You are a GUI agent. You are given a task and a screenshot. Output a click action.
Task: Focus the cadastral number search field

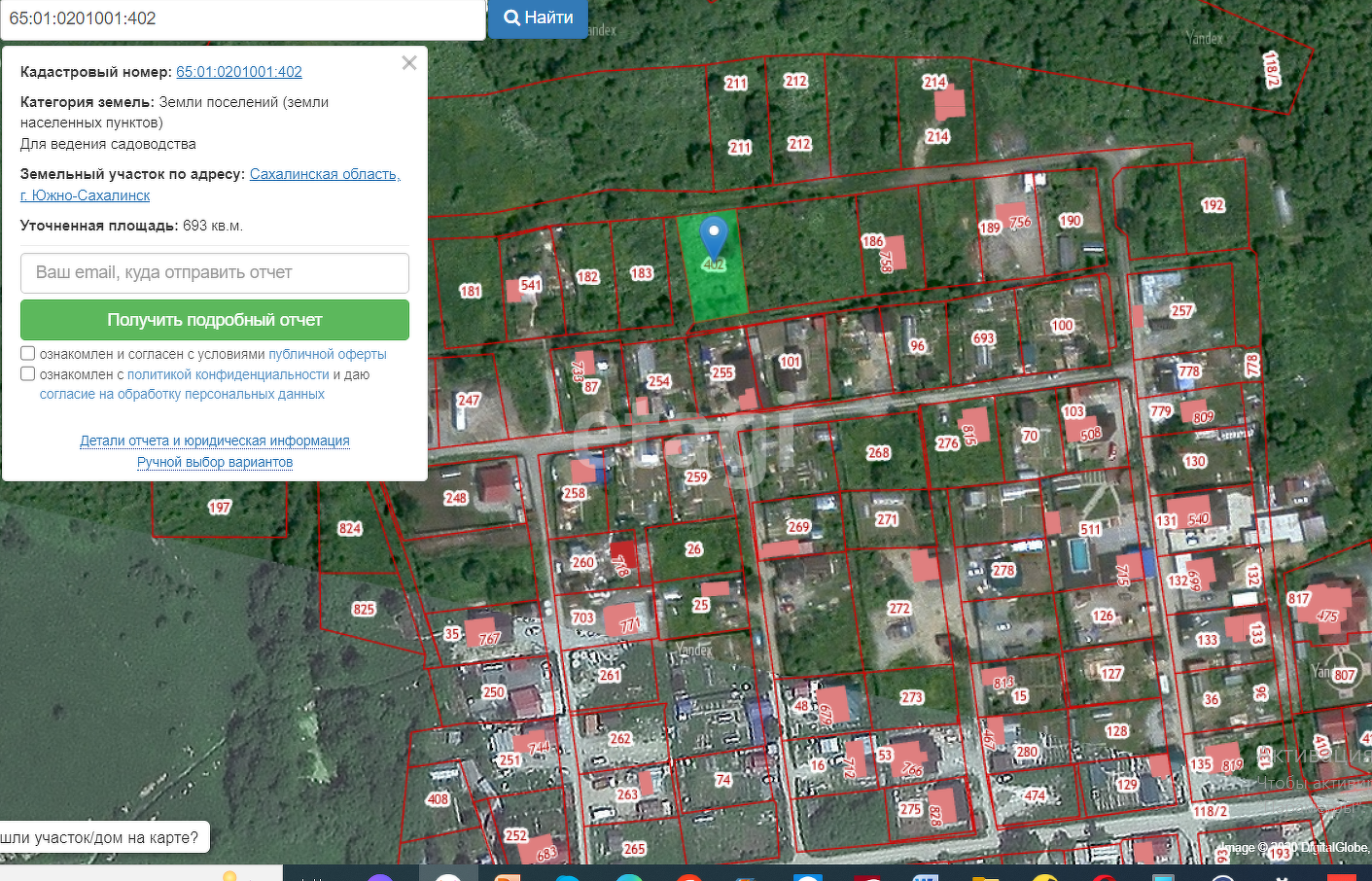point(243,18)
